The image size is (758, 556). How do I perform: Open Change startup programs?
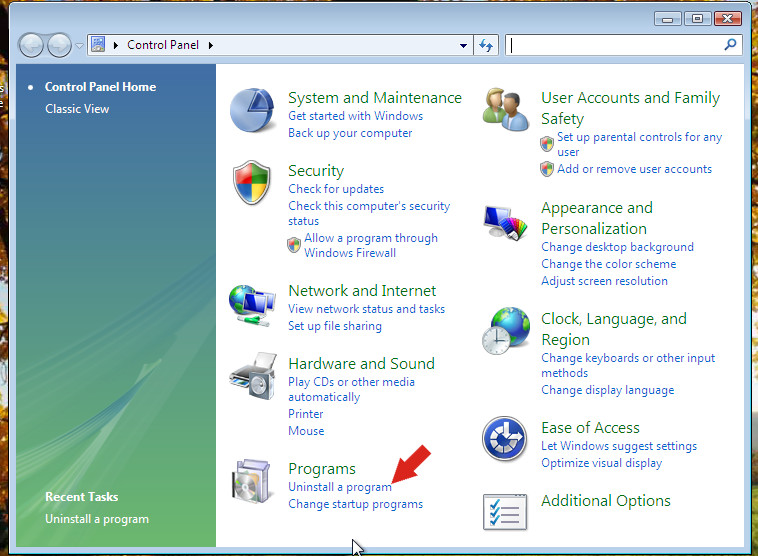click(355, 504)
